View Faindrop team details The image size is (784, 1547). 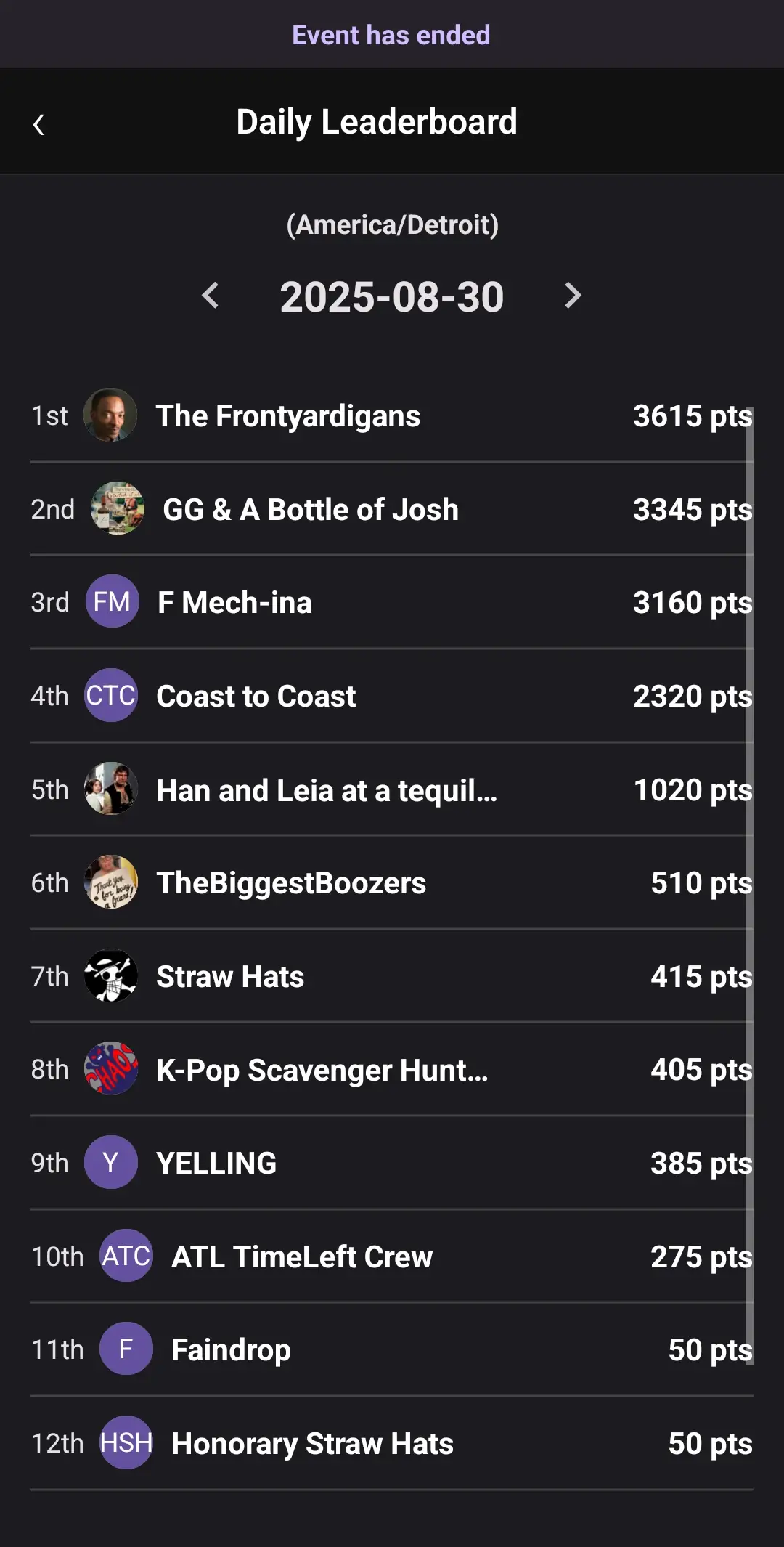click(231, 1350)
